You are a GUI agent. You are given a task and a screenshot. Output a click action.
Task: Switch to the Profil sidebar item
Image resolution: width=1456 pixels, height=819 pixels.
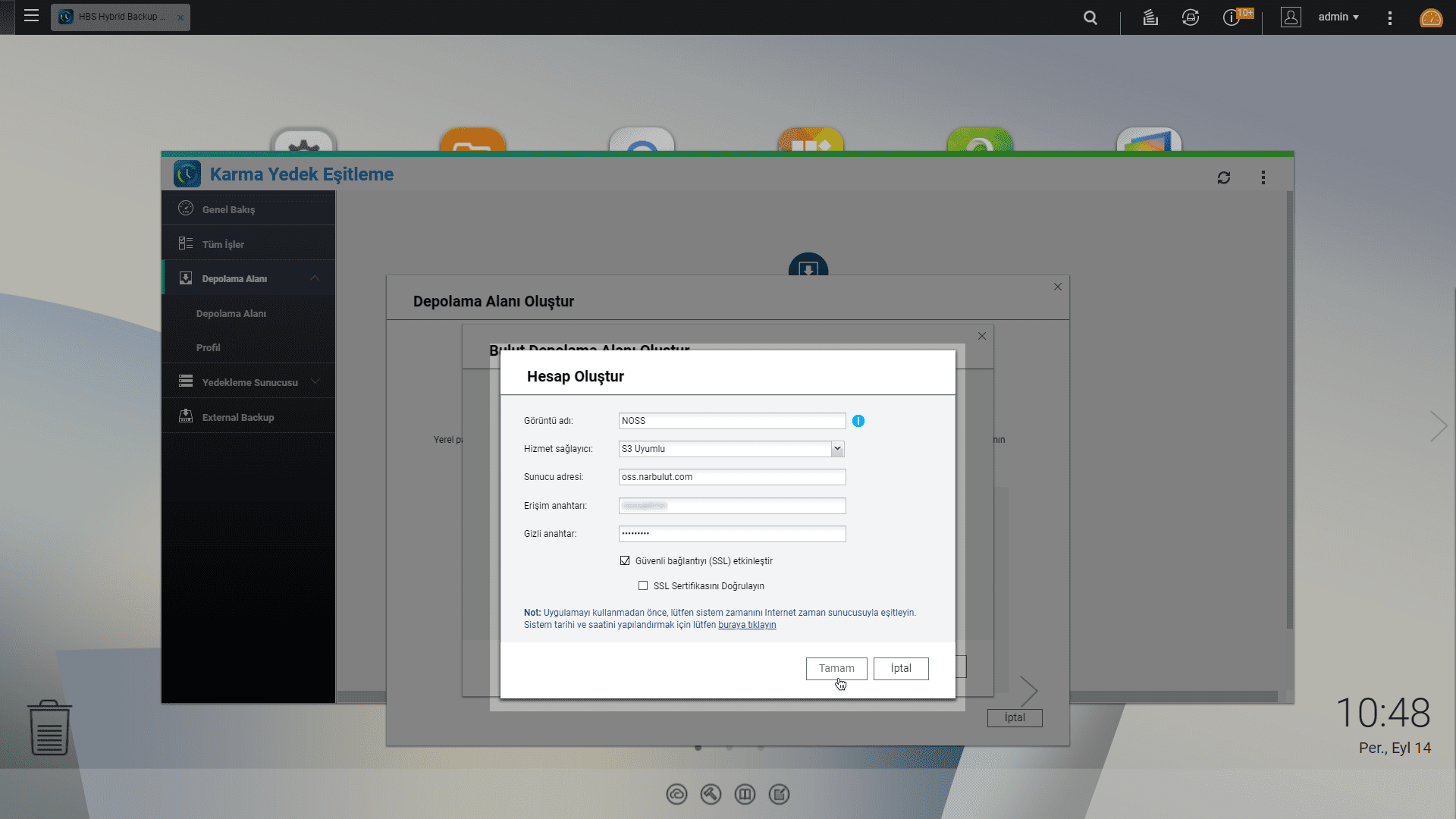pyautogui.click(x=208, y=347)
